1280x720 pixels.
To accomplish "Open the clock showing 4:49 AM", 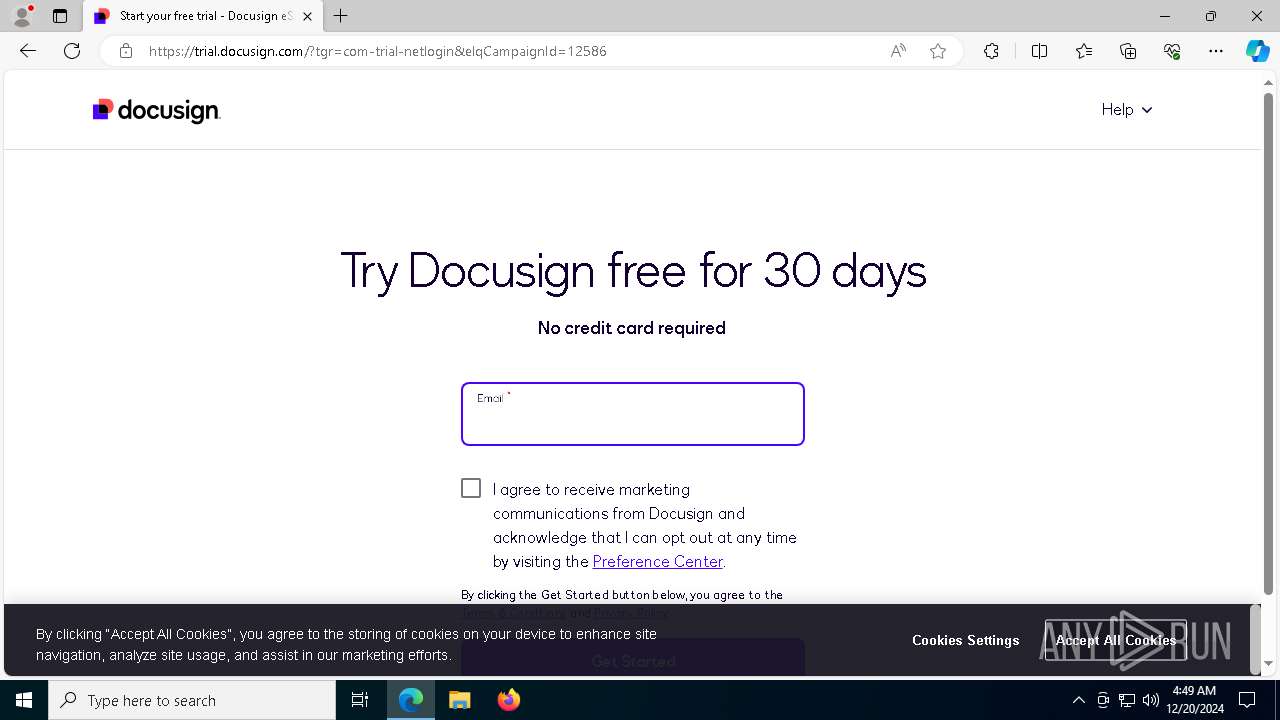I will [1194, 700].
